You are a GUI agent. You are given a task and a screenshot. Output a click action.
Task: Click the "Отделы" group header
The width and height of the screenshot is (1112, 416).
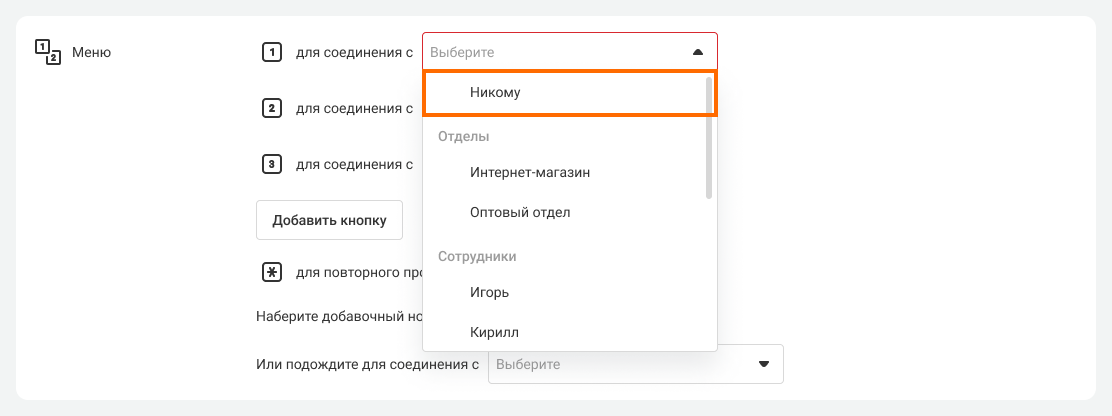coord(463,136)
